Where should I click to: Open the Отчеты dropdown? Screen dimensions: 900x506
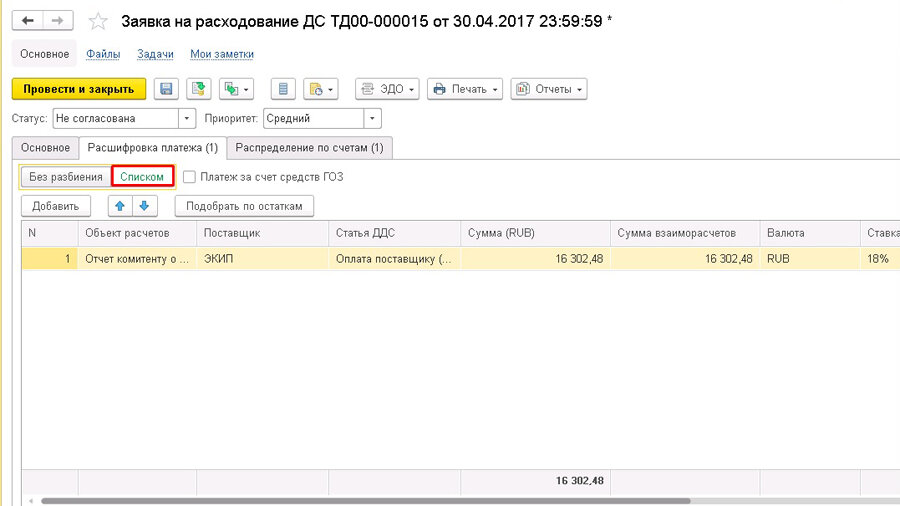pyautogui.click(x=549, y=89)
